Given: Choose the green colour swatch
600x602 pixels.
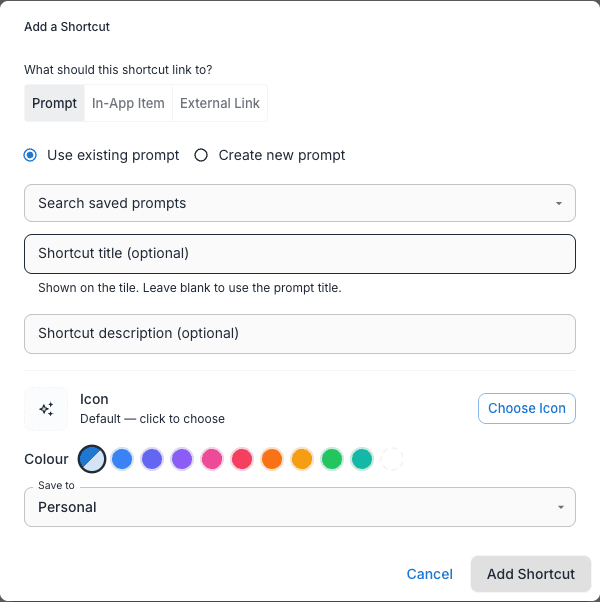Looking at the screenshot, I should (x=332, y=459).
